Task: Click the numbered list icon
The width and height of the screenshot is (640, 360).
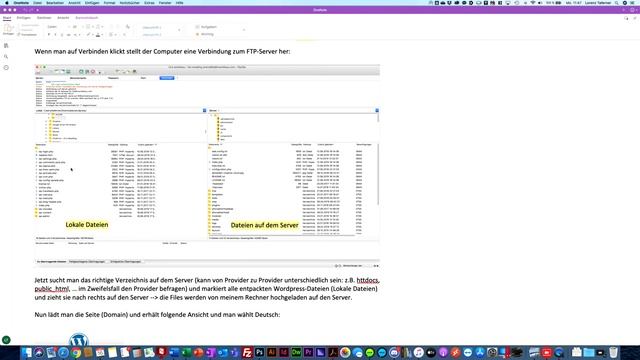Action: tap(98, 27)
